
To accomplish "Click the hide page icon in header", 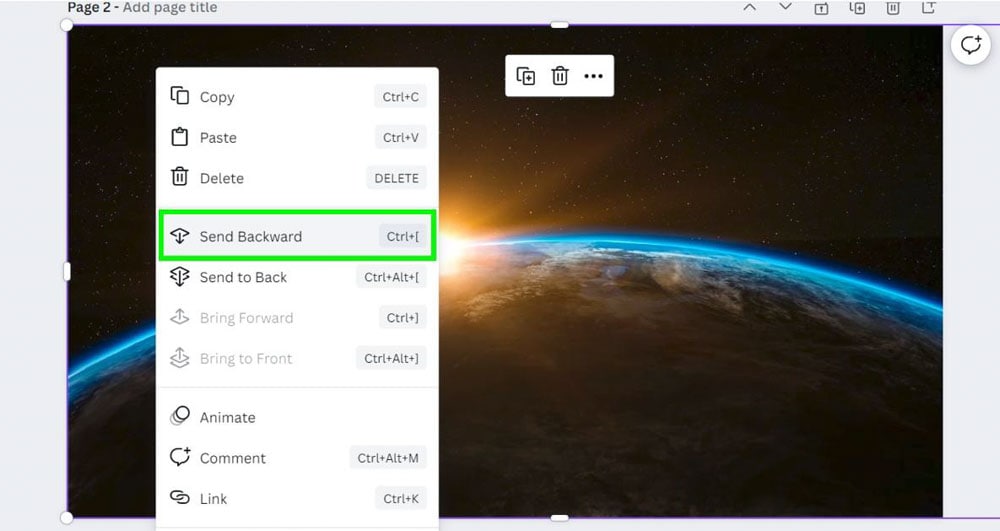I will coord(821,8).
